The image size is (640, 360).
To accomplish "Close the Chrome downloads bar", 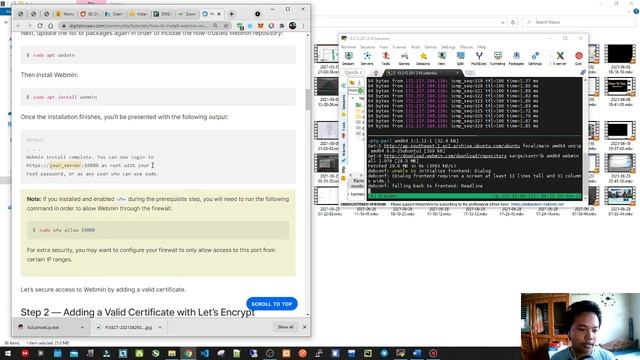I will tap(304, 327).
